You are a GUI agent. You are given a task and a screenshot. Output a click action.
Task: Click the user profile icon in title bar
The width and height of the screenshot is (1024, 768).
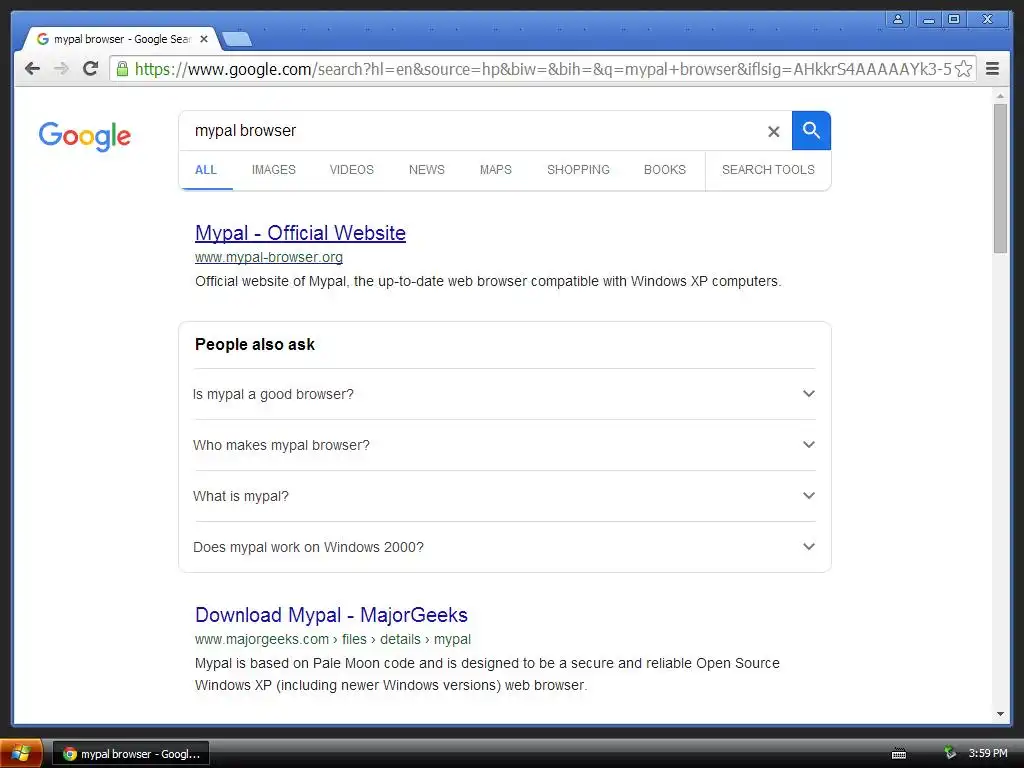coord(898,19)
